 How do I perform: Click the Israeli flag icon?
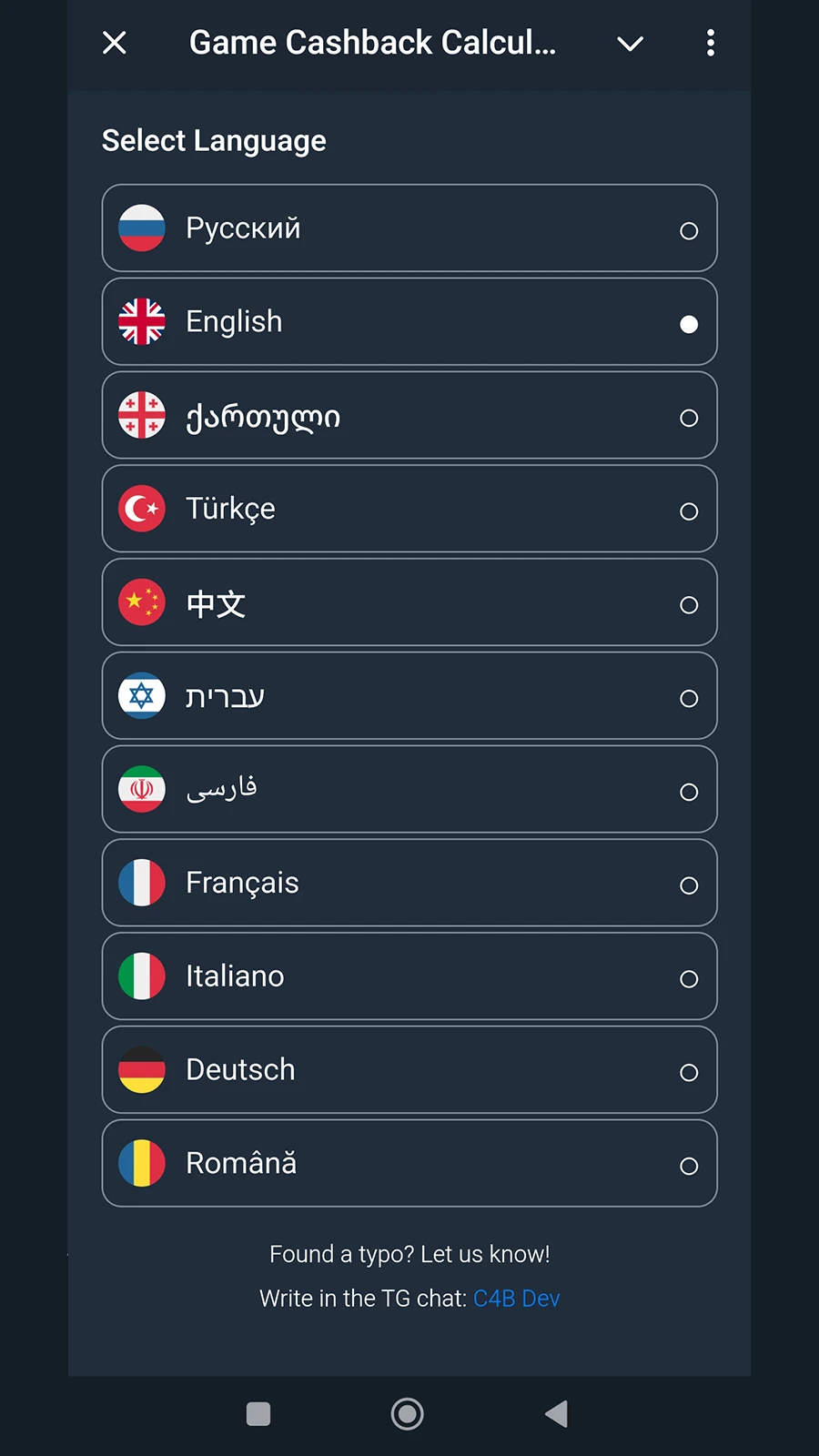pyautogui.click(x=142, y=696)
